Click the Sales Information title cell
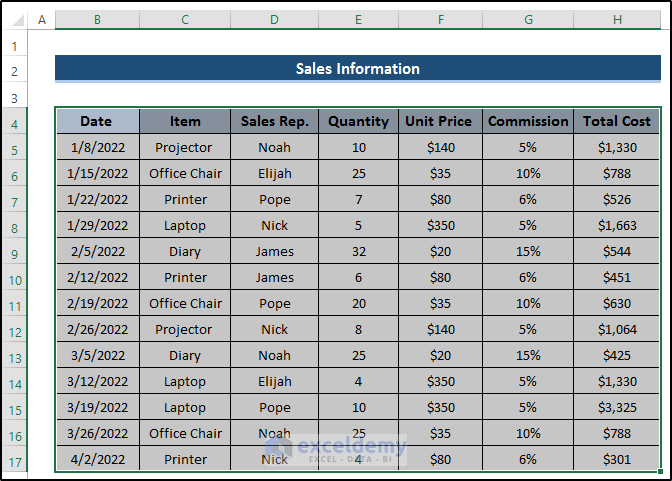This screenshot has width=672, height=481. 358,69
